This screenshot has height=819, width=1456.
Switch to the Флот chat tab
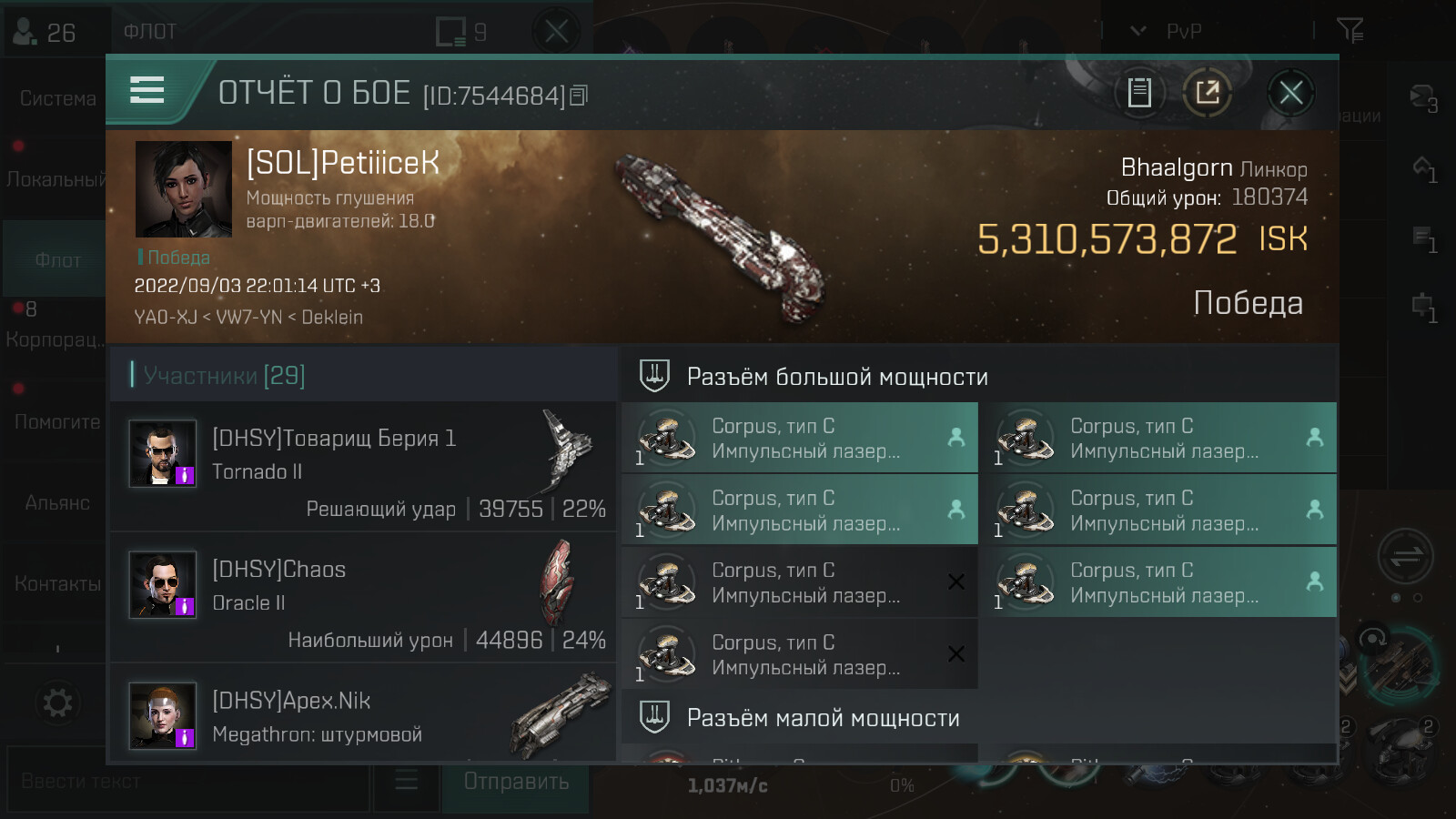click(x=57, y=260)
